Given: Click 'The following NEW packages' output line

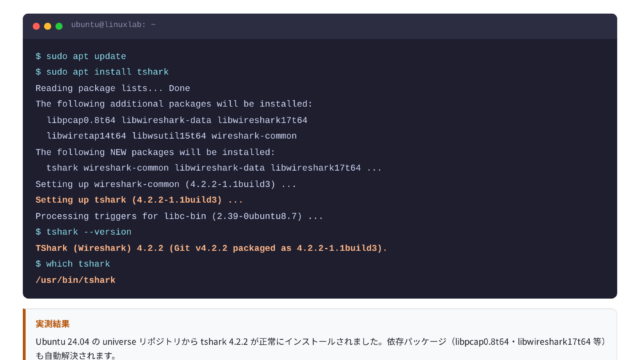Looking at the screenshot, I should (155, 152).
